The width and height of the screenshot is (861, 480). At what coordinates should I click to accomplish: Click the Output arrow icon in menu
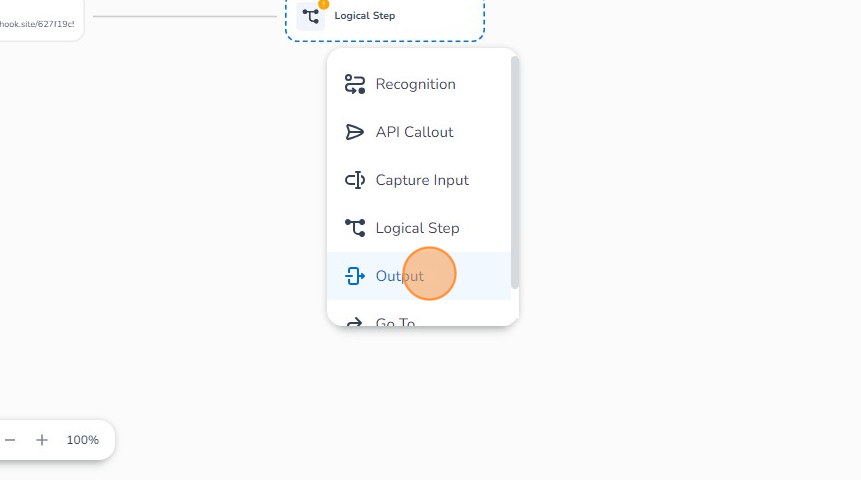pyautogui.click(x=354, y=276)
